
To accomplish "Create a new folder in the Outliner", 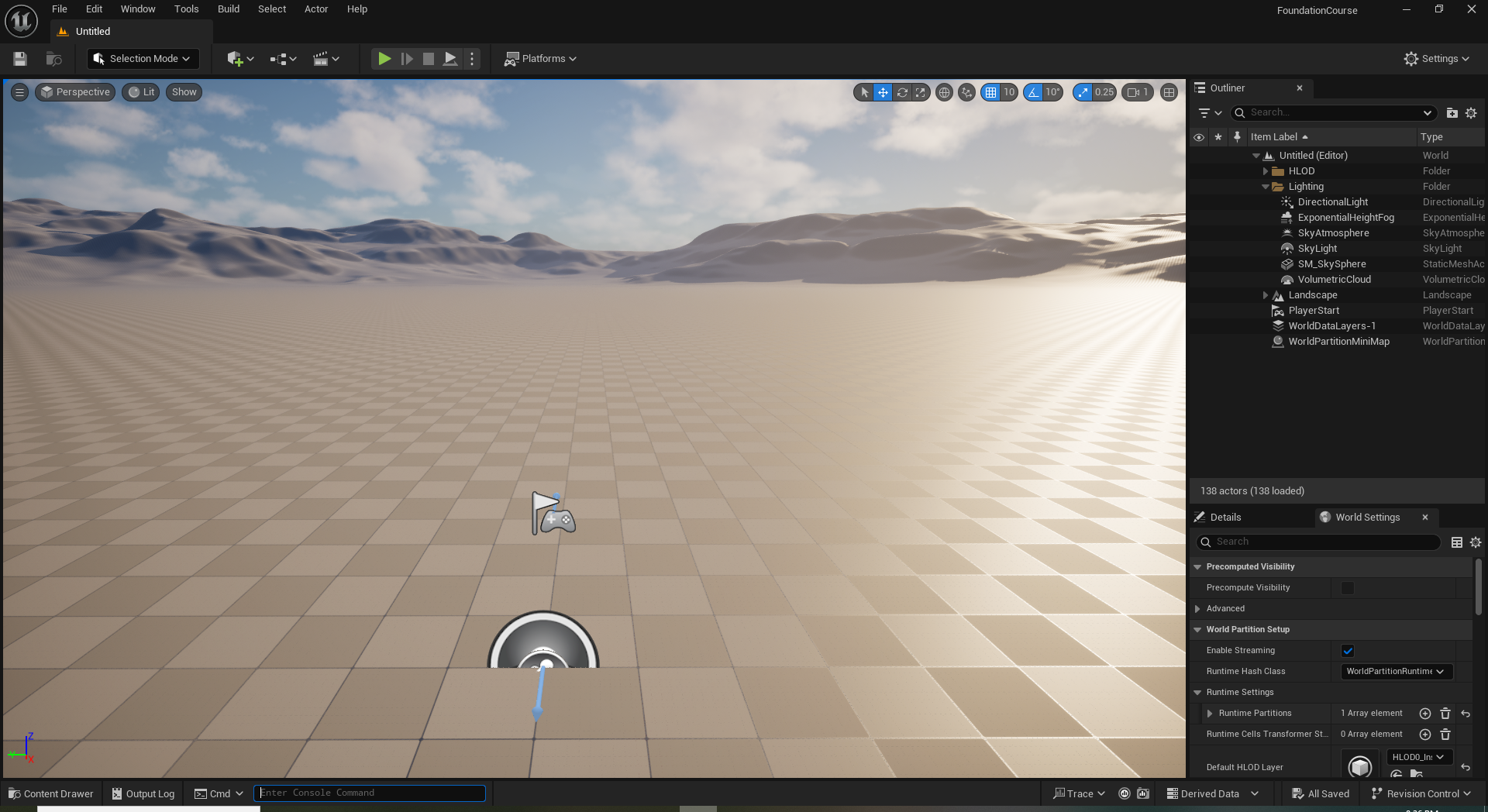I will point(1452,113).
